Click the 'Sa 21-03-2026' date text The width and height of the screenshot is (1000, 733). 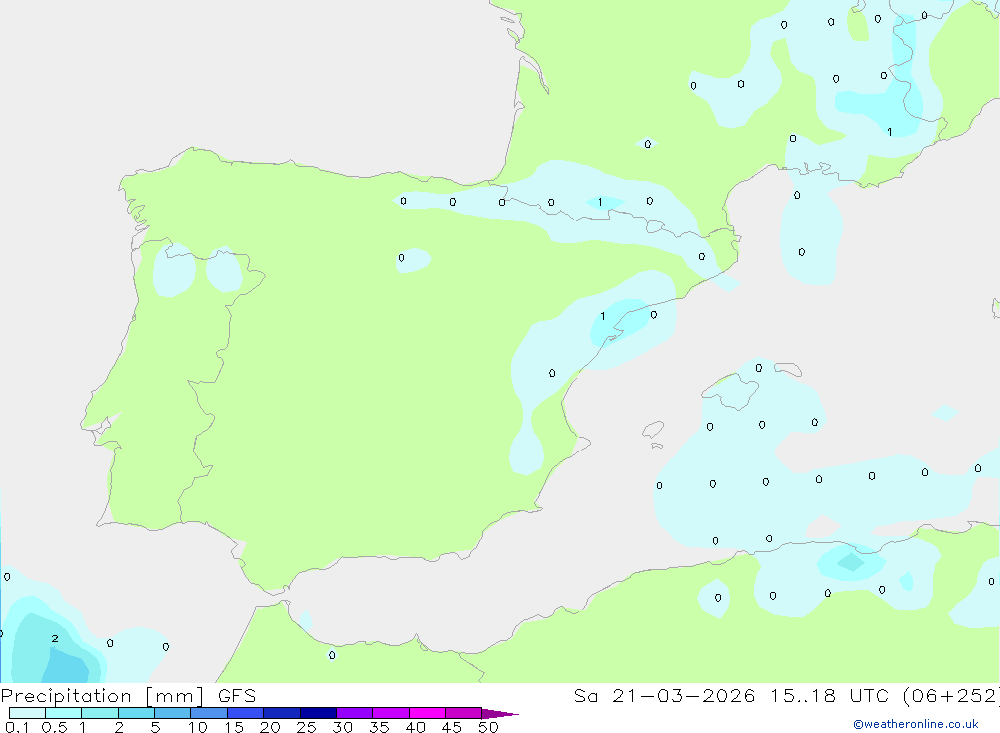tap(665, 696)
